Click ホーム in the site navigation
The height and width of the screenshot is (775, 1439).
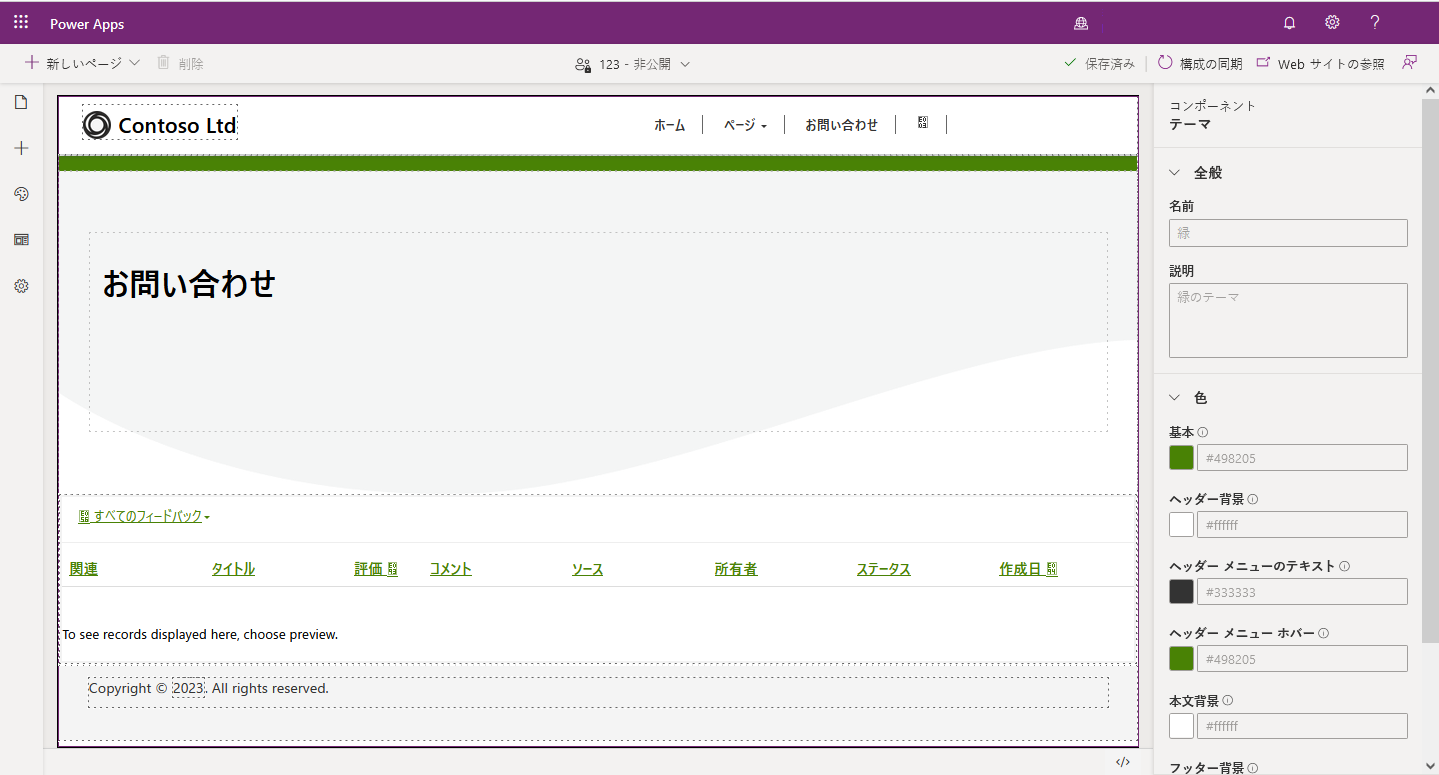coord(670,125)
